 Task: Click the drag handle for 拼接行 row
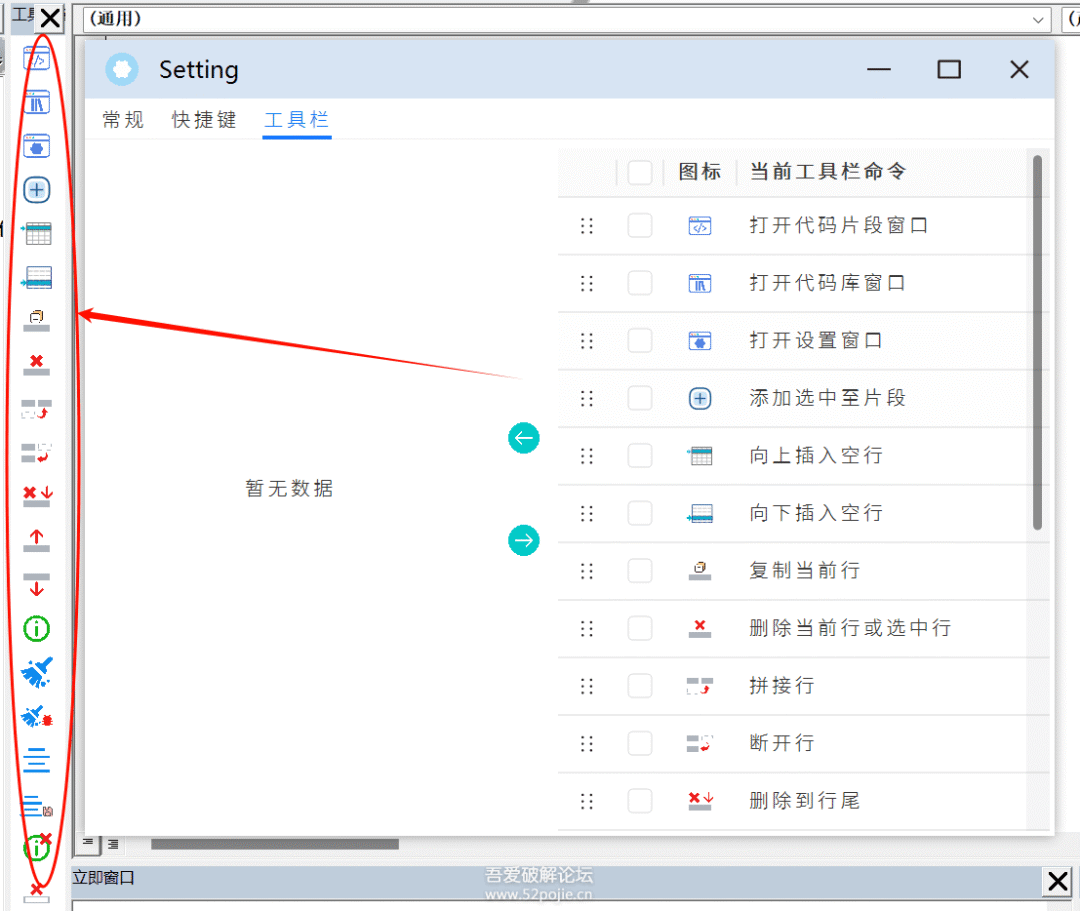pos(587,686)
